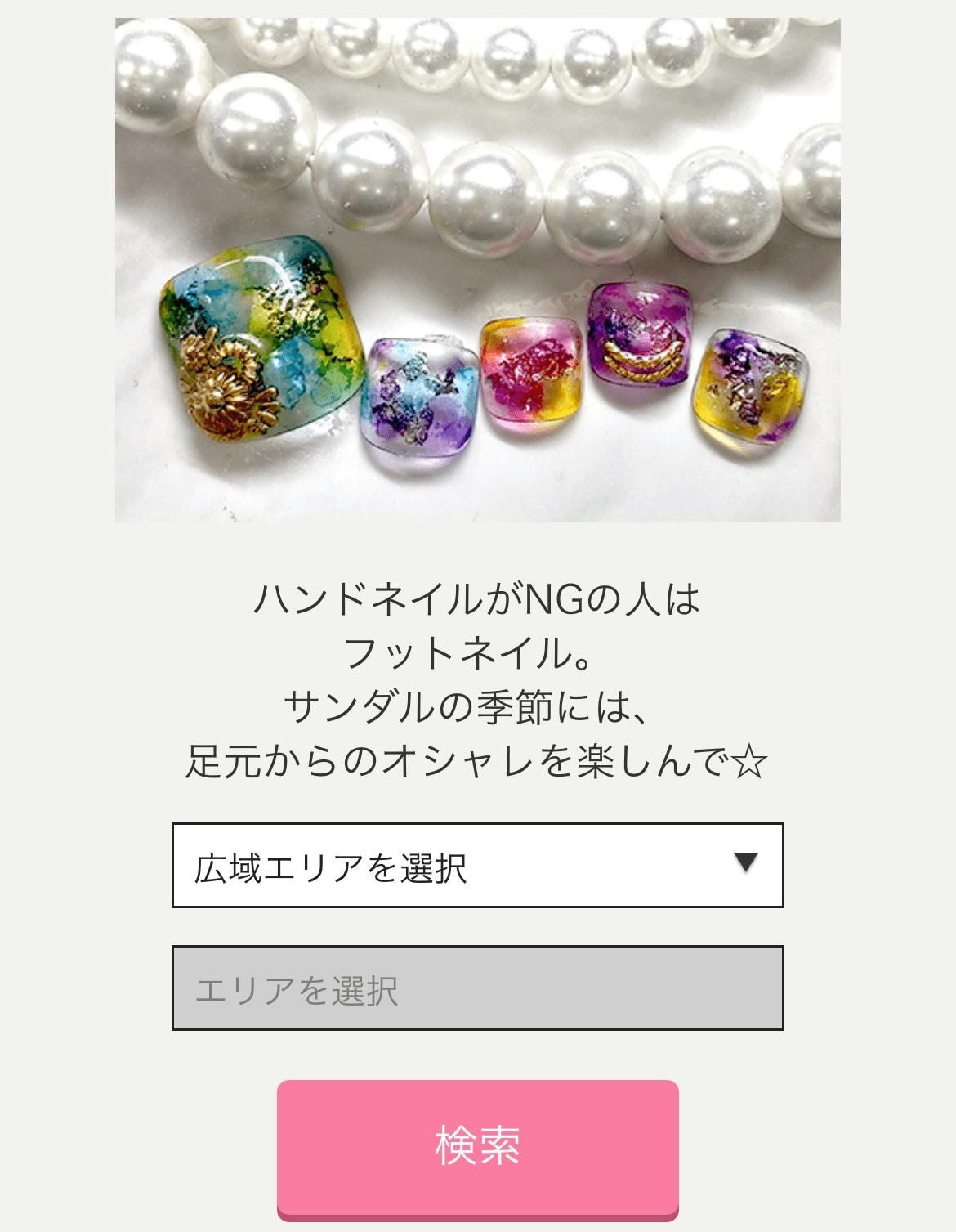Click the text ハンドネイルがNGの人は
The width and height of the screenshot is (956, 1232).
[x=478, y=598]
